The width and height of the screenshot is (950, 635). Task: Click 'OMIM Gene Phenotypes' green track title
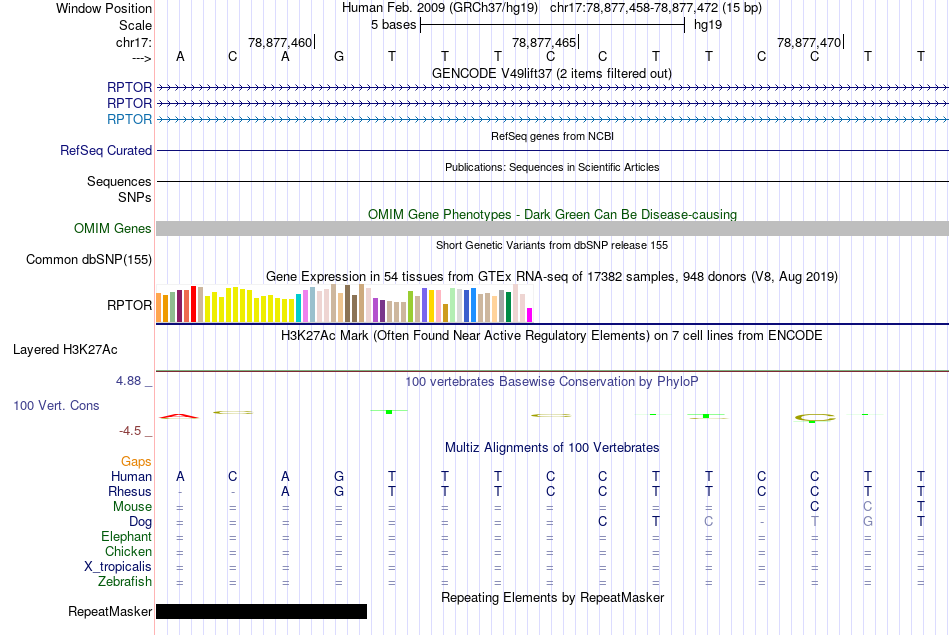(552, 214)
